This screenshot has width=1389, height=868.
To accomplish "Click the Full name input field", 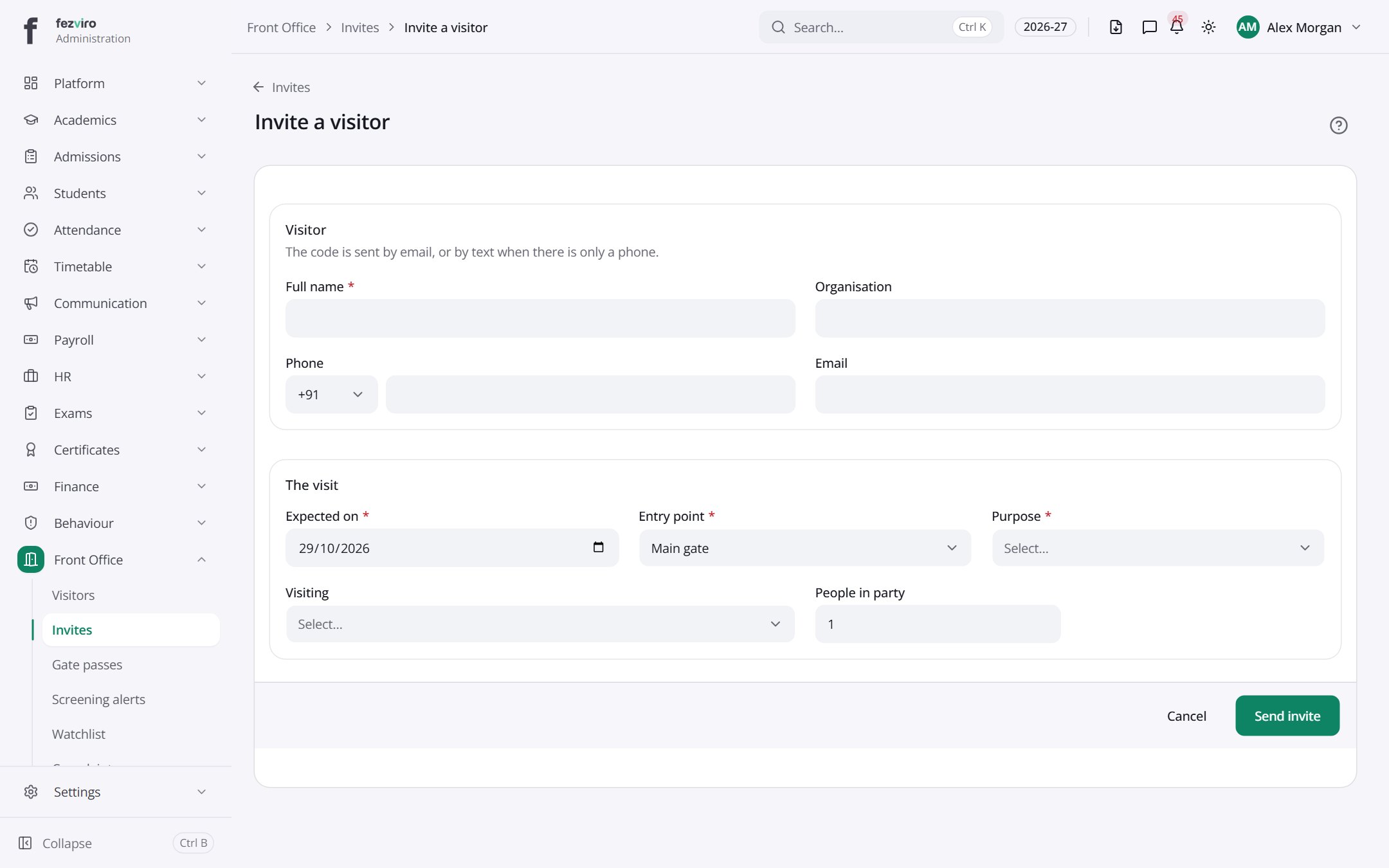I will coord(540,318).
